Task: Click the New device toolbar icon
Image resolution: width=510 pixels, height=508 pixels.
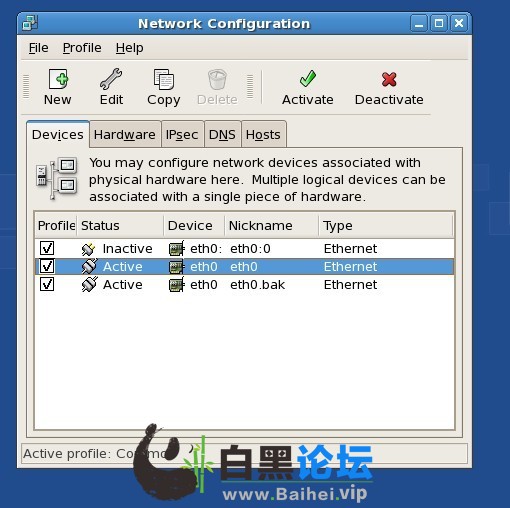Action: (x=58, y=79)
